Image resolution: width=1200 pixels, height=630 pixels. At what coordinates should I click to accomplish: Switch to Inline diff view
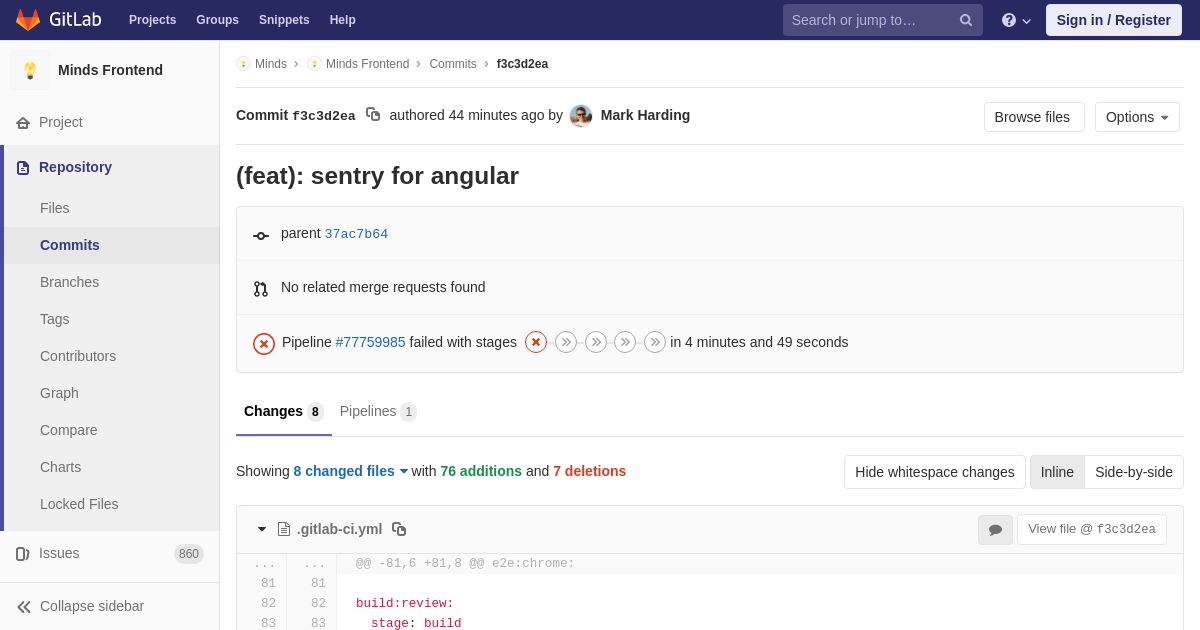coord(1057,472)
